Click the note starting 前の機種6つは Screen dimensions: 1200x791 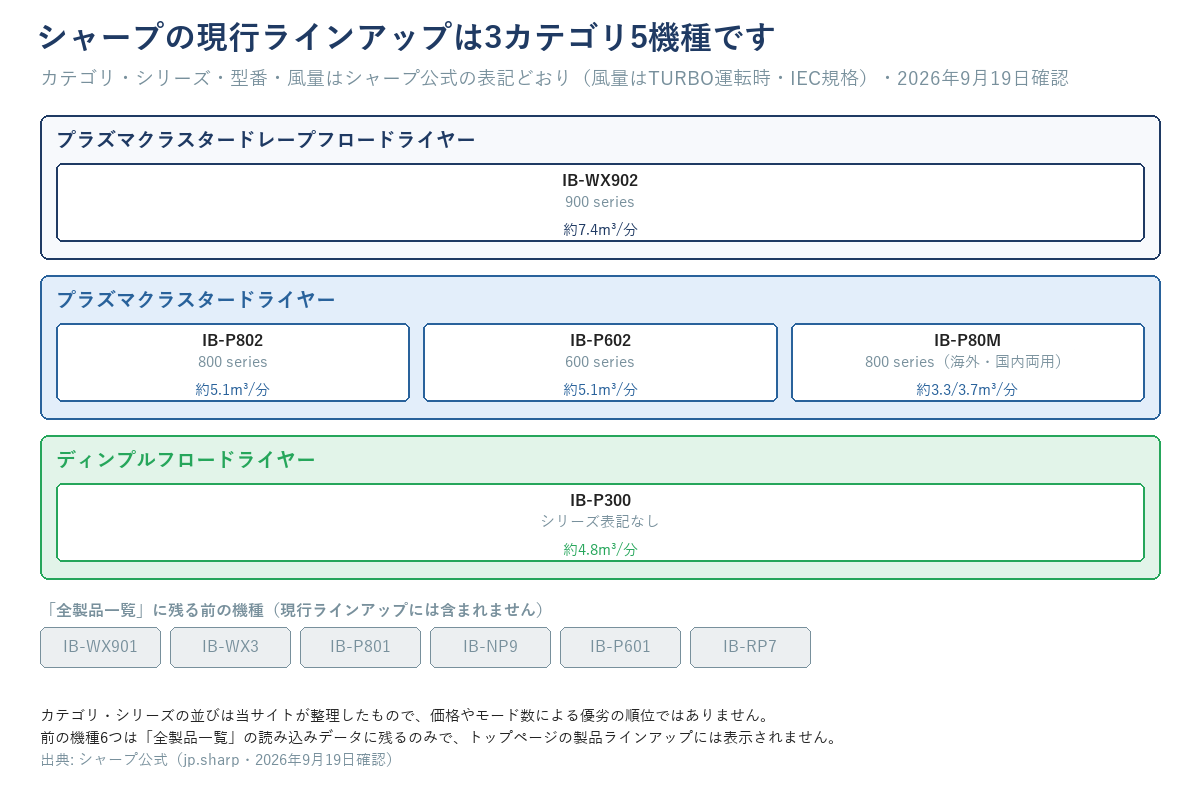click(x=439, y=737)
